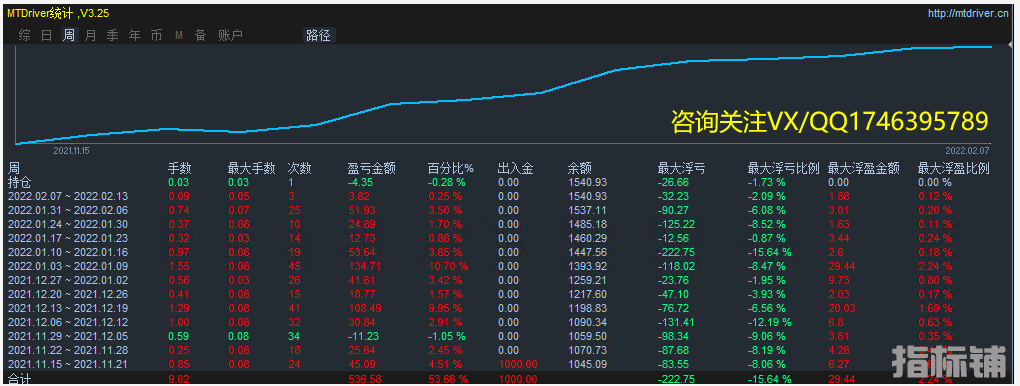This screenshot has height=386, width=1020.
Task: Click floating profit cell 20.03
Action: click(x=842, y=308)
